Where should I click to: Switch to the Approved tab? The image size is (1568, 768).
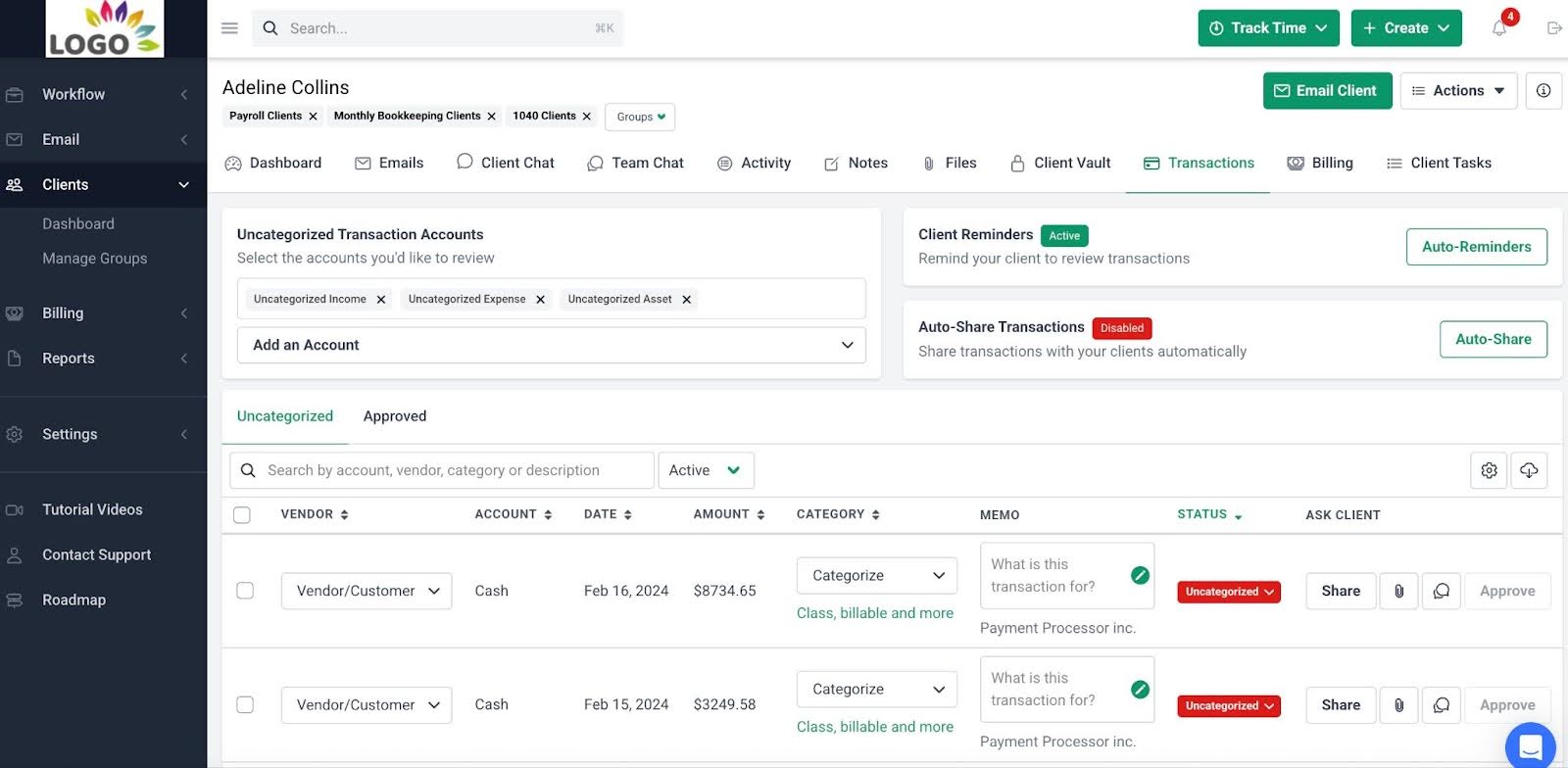[394, 416]
